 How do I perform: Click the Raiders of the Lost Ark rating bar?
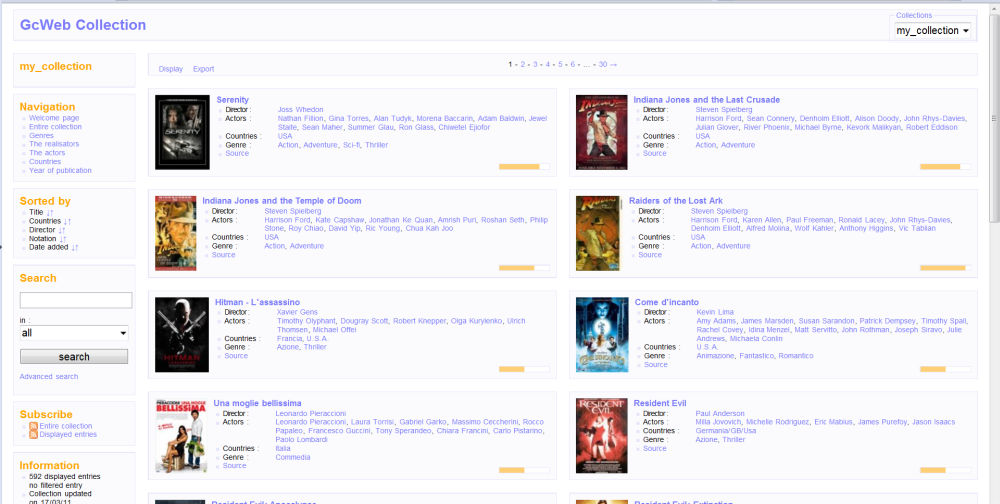(945, 268)
